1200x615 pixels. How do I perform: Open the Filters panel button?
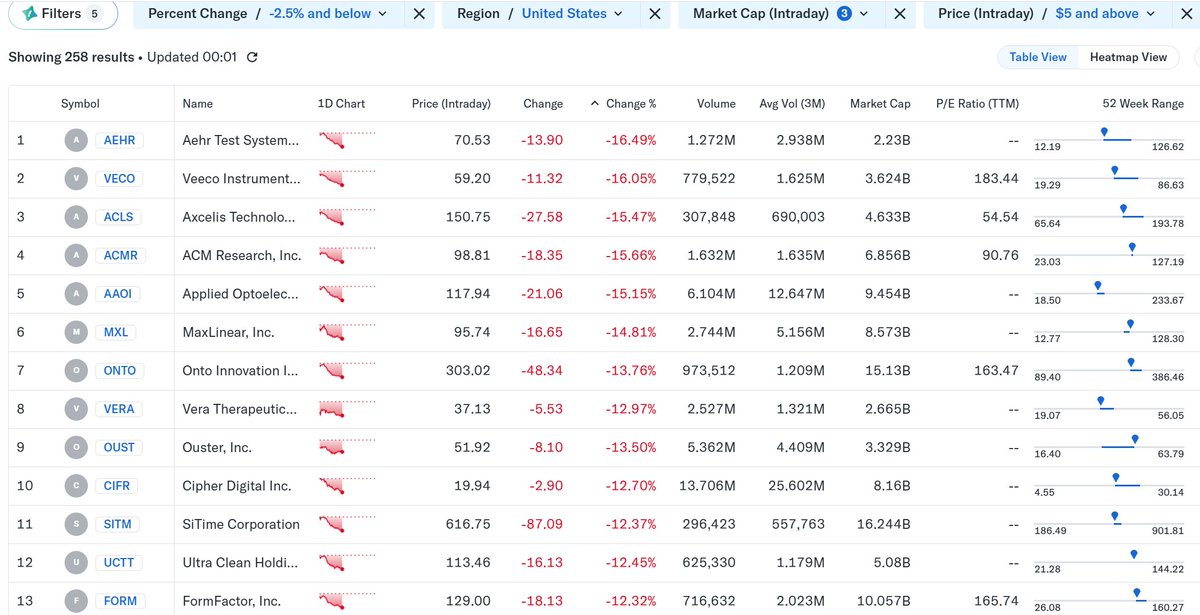[x=63, y=14]
